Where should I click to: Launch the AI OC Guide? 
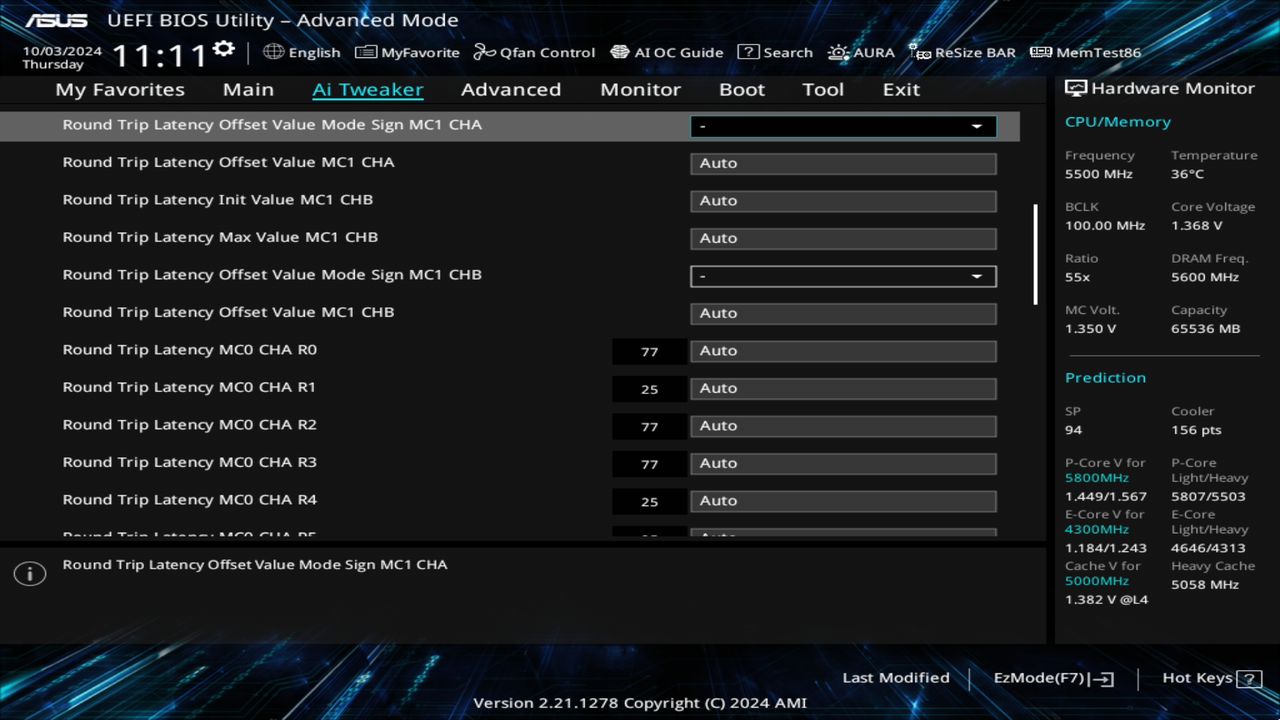click(x=667, y=52)
